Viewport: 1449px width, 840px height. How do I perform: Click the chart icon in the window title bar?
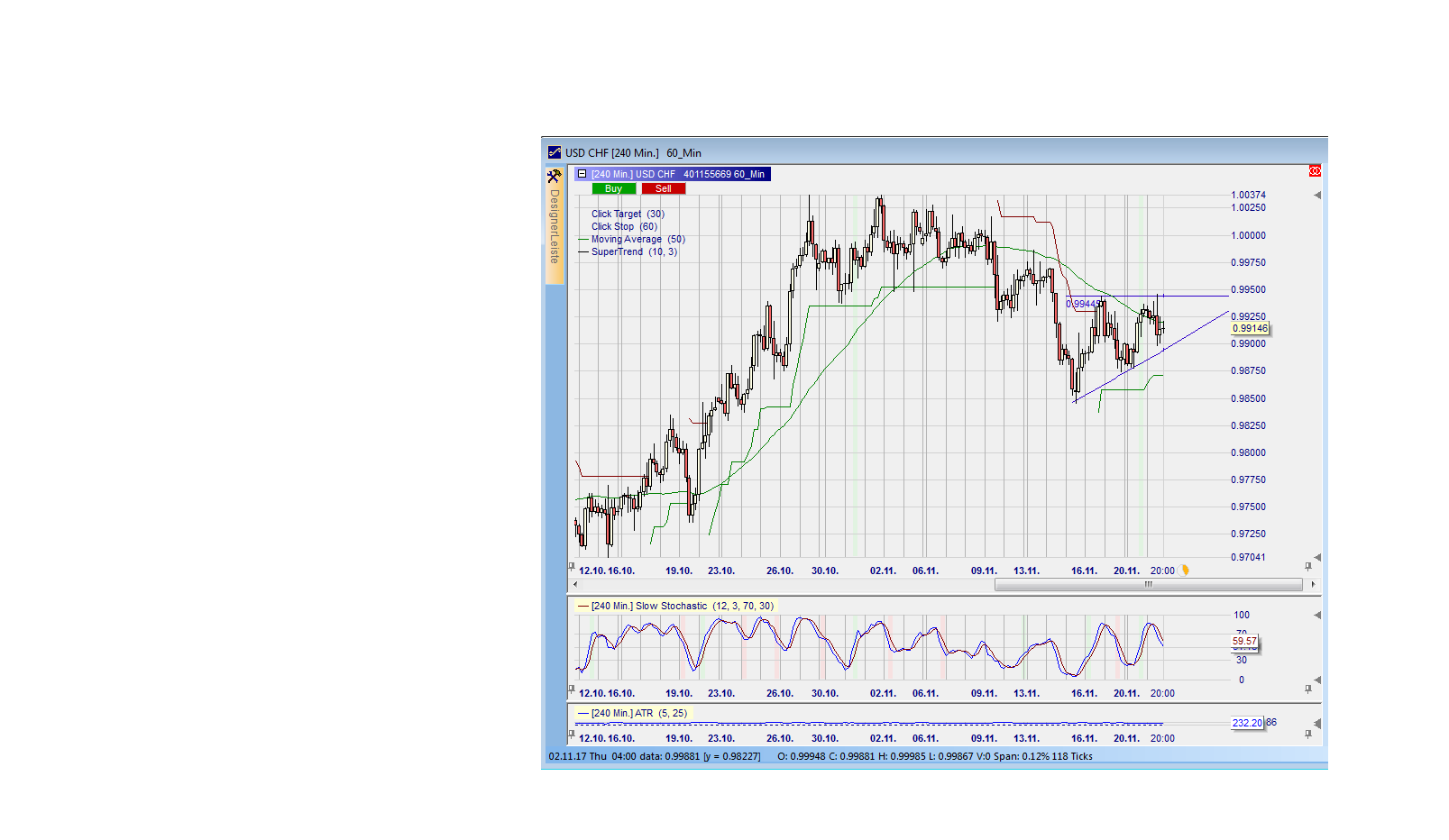click(555, 153)
